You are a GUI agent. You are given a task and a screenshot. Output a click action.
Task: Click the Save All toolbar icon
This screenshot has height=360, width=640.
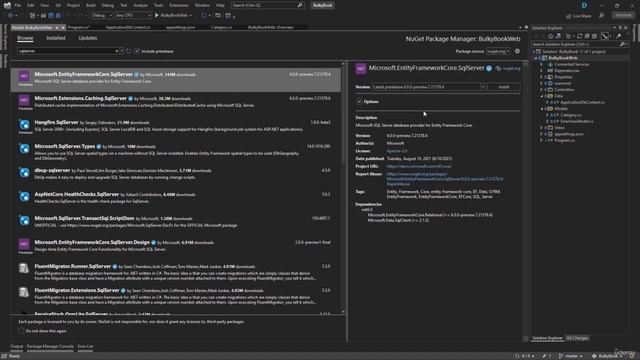pyautogui.click(x=58, y=15)
